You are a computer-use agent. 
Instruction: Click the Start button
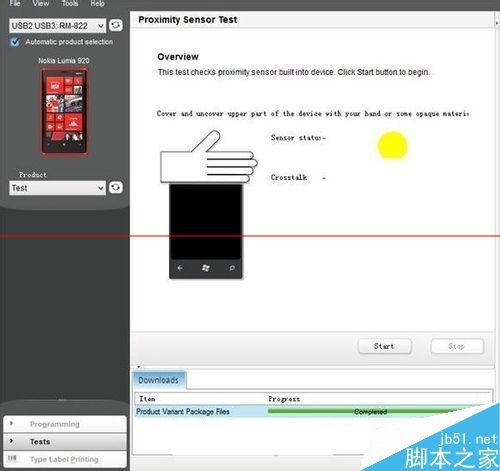pos(384,346)
